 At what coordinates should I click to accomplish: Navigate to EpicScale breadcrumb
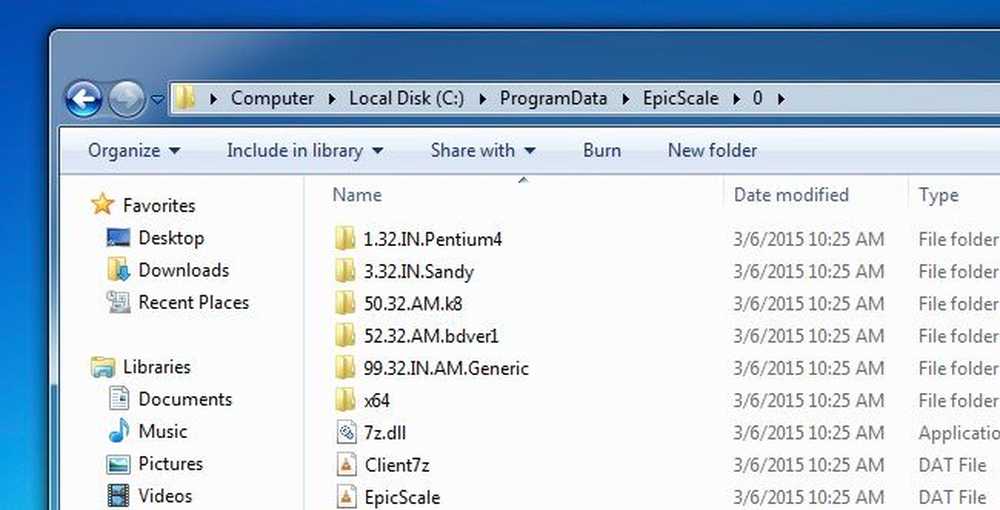[x=680, y=98]
